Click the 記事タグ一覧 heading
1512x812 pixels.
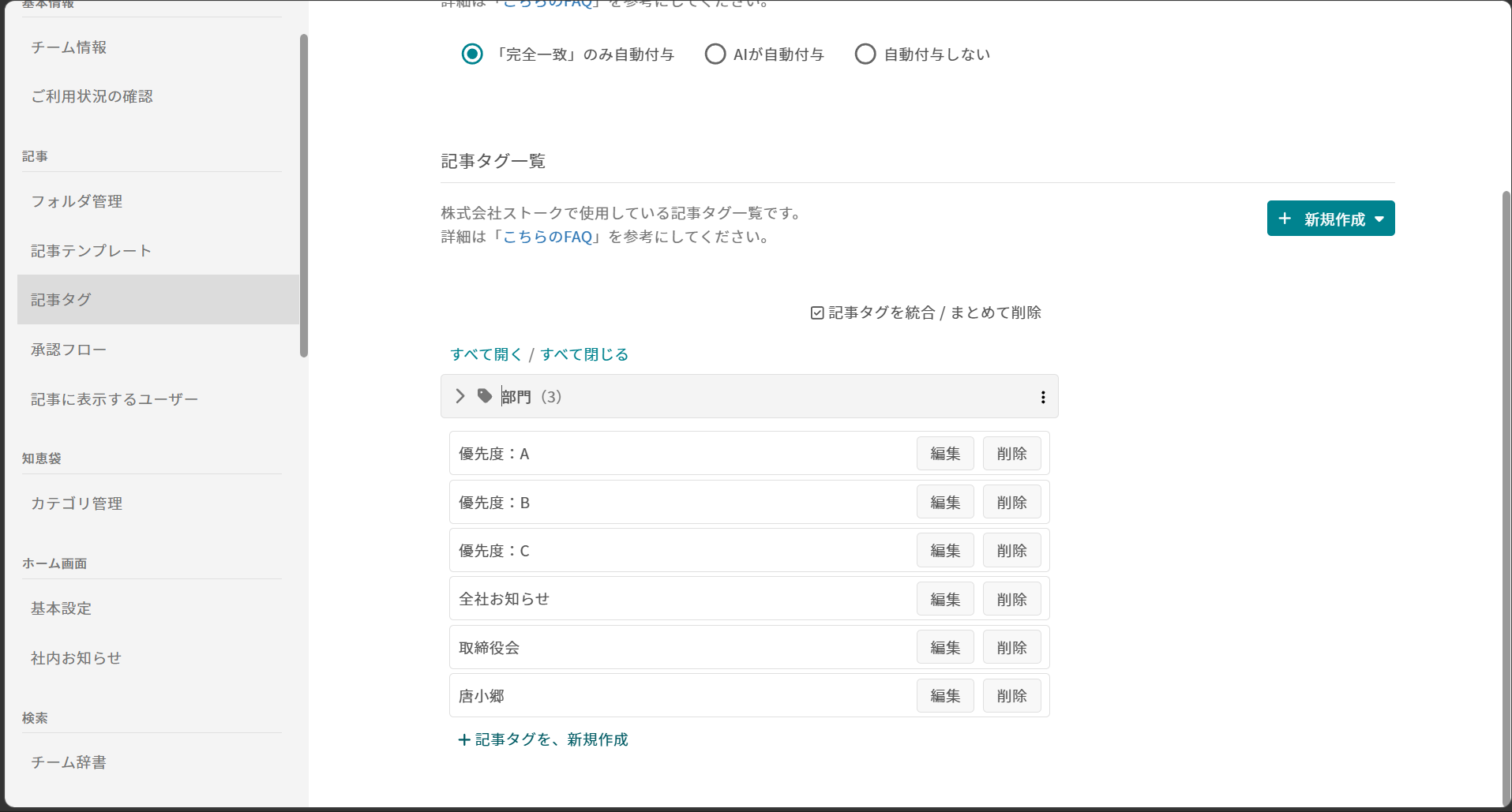[493, 161]
